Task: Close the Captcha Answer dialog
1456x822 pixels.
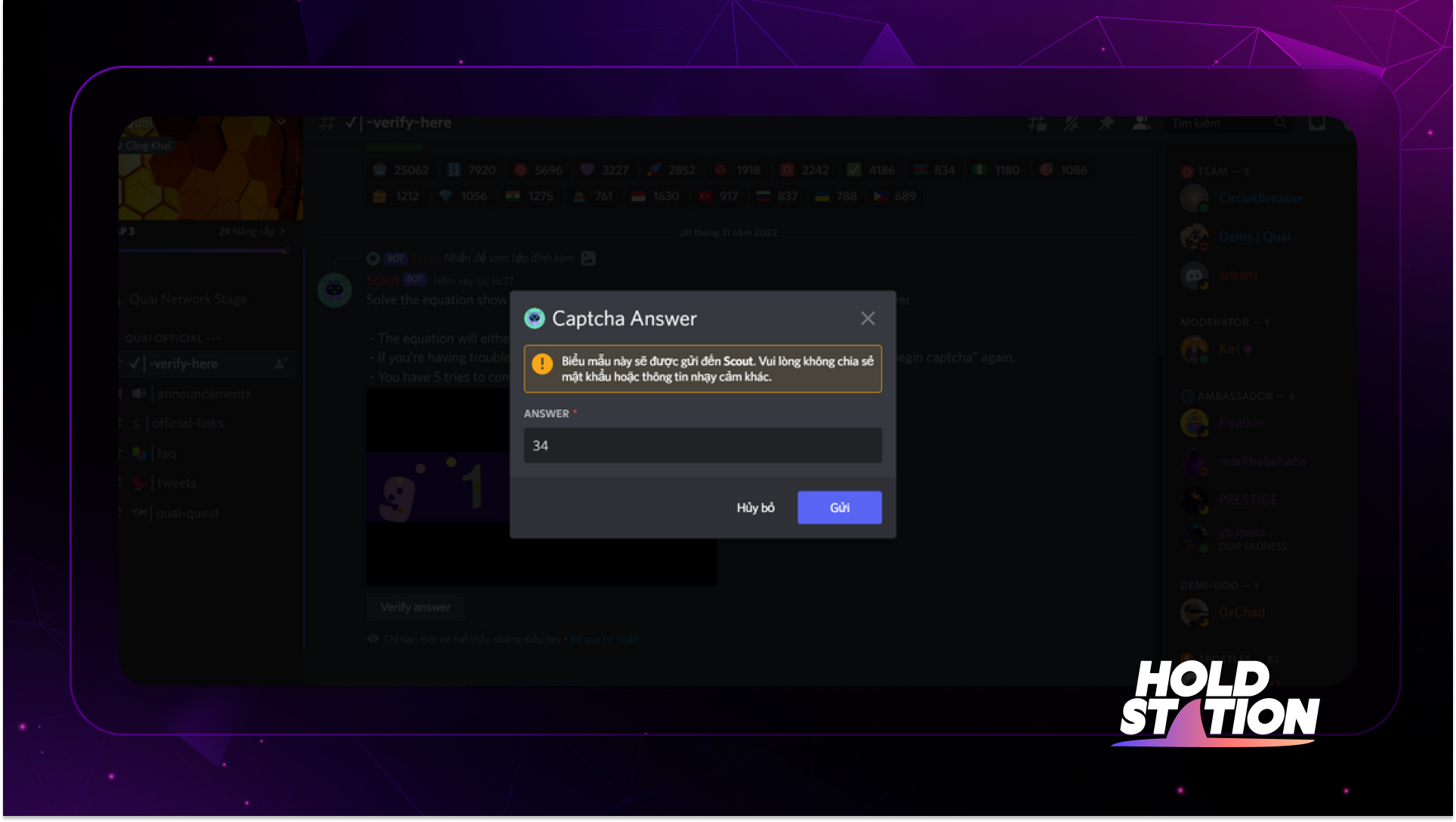Action: coord(868,319)
